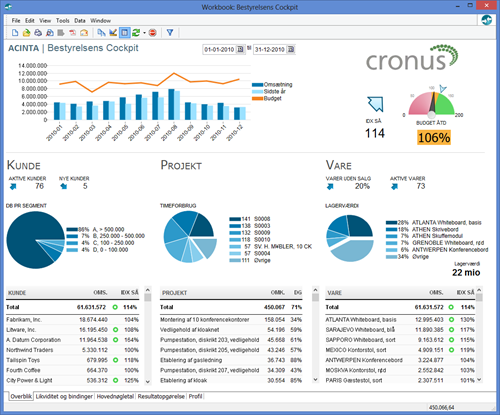
Task: Open the calendar picker for end date 31-12-2010
Action: click(291, 49)
